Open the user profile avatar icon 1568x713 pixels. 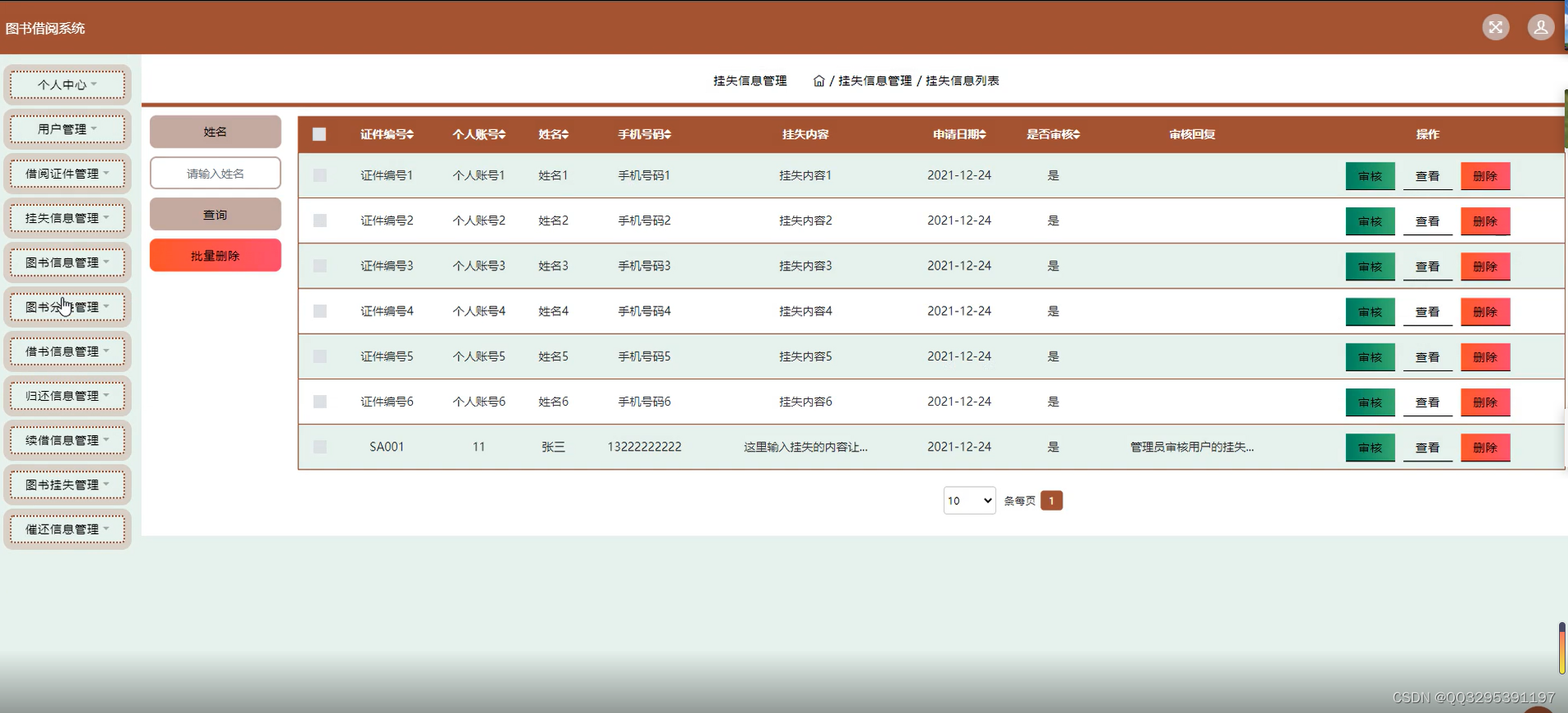coord(1540,27)
